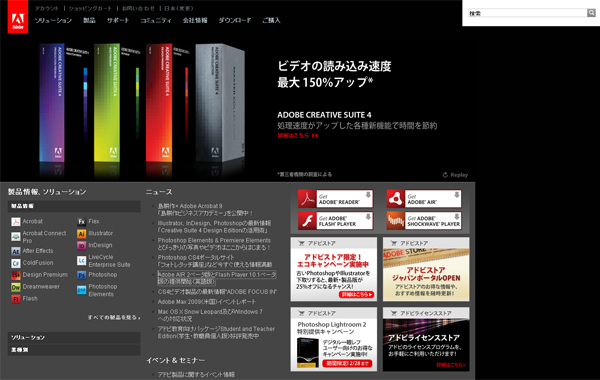This screenshot has height=380, width=600.
Task: Open the アドビストア限定 エコキャンペーン banner
Action: point(334,269)
